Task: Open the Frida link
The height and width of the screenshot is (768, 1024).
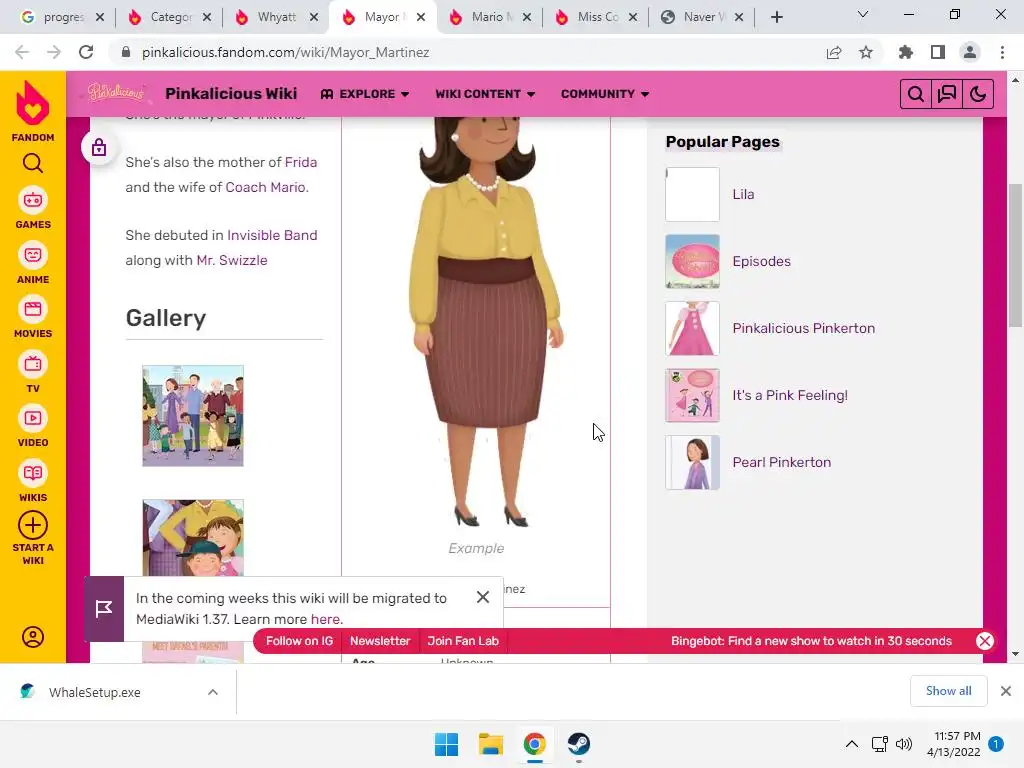Action: coord(300,162)
